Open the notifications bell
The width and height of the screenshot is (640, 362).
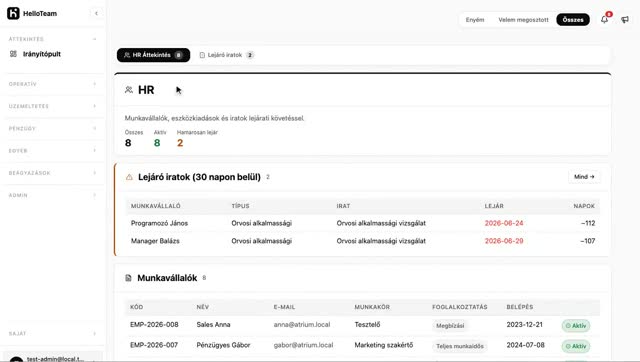[x=604, y=19]
